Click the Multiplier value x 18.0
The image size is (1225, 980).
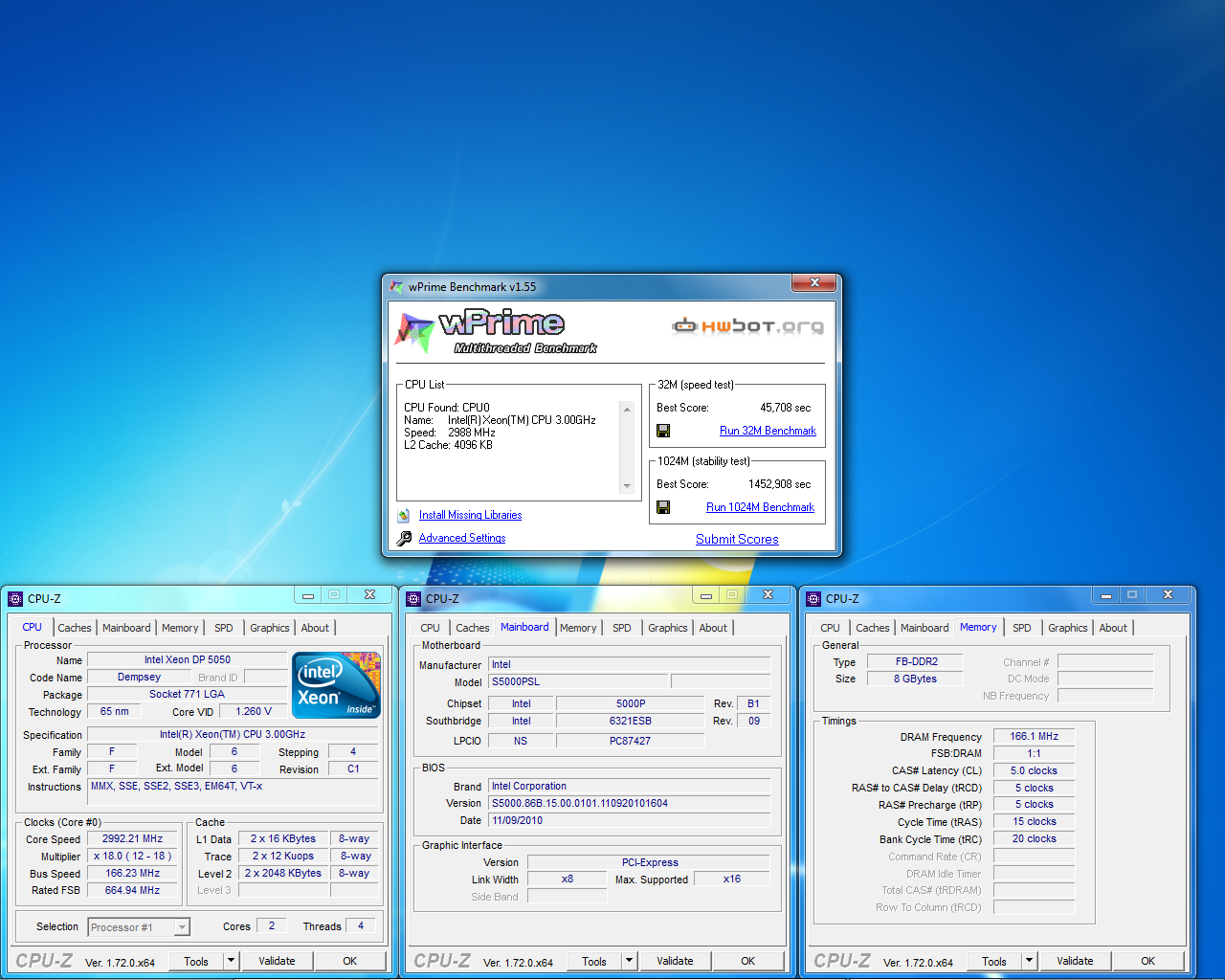[x=132, y=856]
